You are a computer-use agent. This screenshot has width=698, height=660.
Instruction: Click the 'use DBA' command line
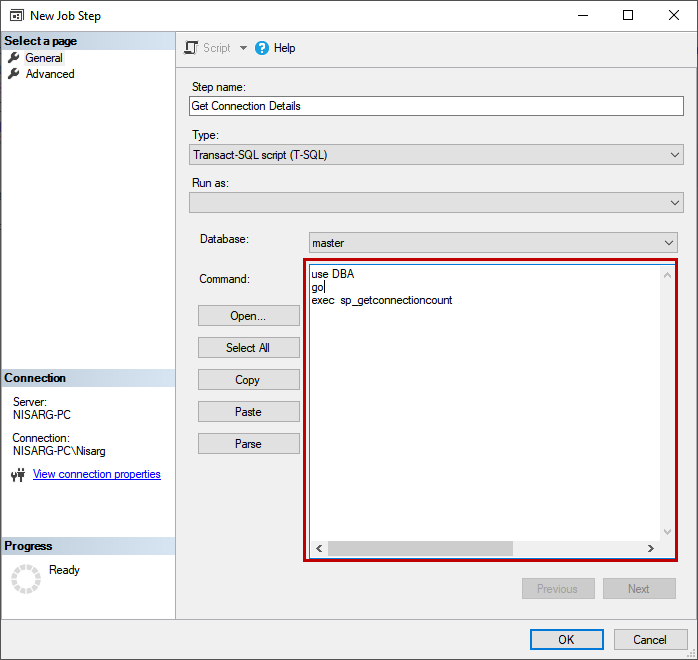coord(333,274)
